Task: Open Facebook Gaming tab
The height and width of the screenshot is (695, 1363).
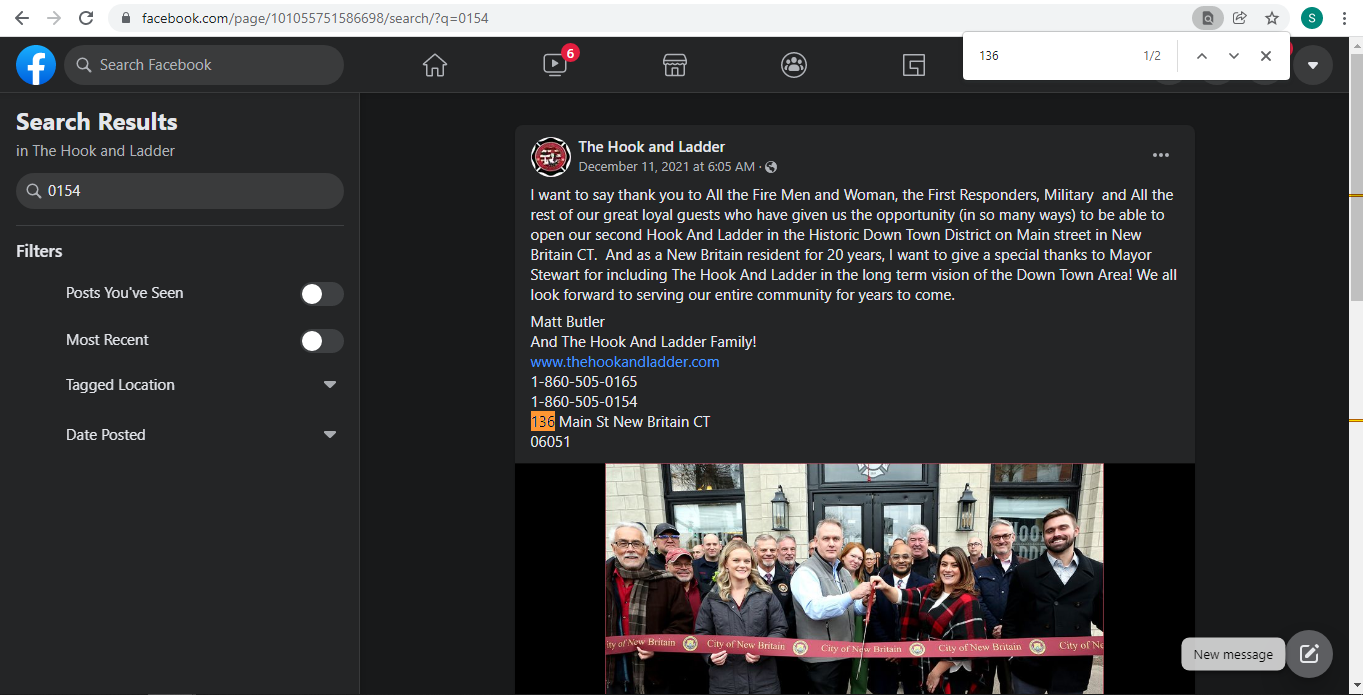Action: (x=913, y=65)
